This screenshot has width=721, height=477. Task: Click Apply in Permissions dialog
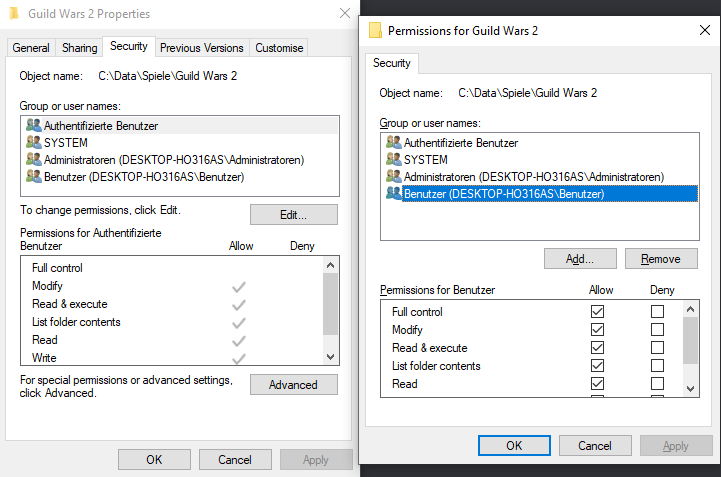[676, 445]
